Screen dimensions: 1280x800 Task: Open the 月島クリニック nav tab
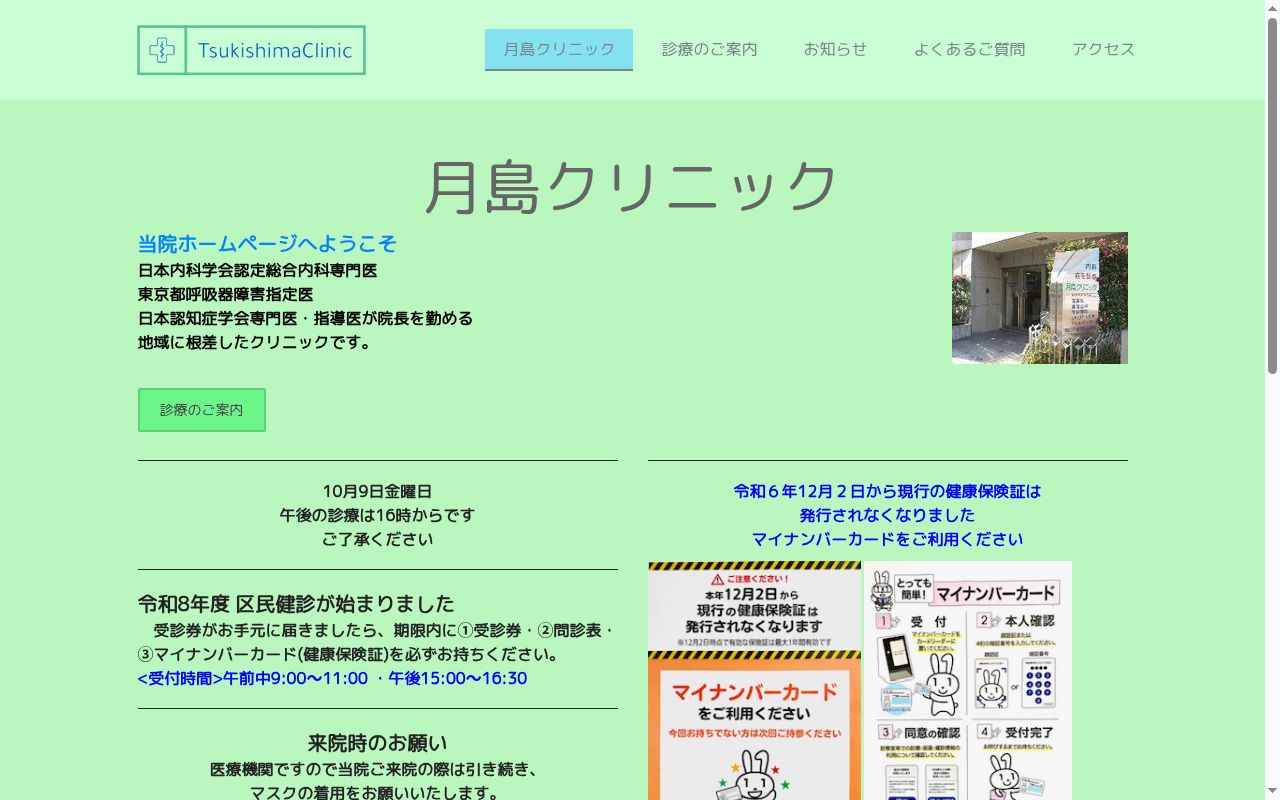click(x=559, y=49)
